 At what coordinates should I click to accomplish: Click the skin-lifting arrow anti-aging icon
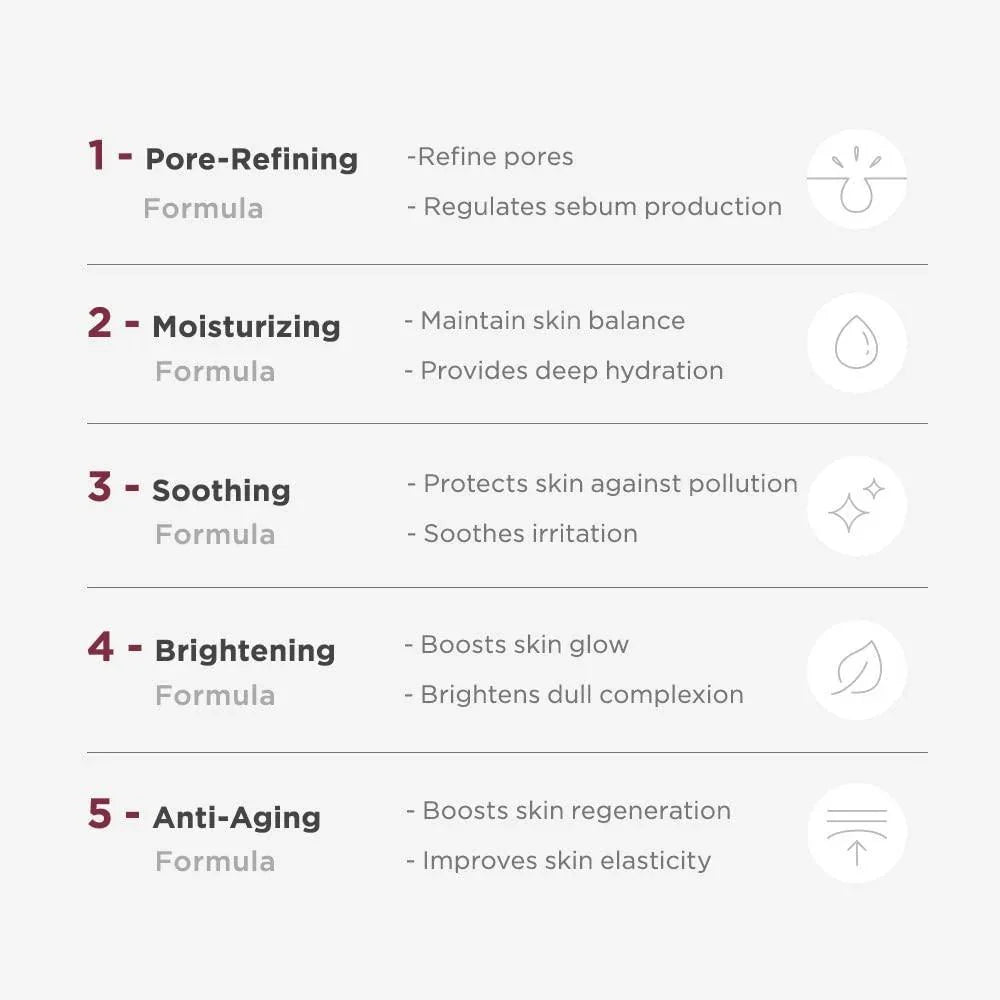[857, 833]
